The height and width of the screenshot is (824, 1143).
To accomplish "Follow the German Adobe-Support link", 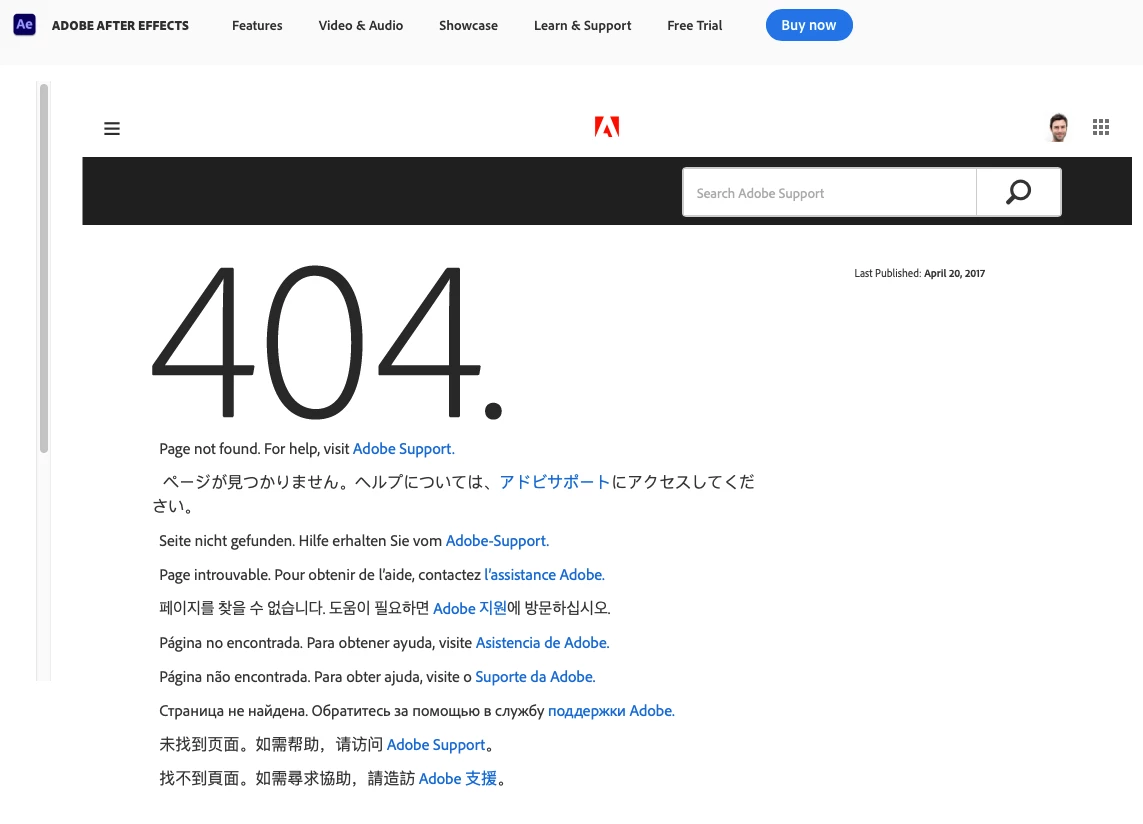I will point(497,541).
